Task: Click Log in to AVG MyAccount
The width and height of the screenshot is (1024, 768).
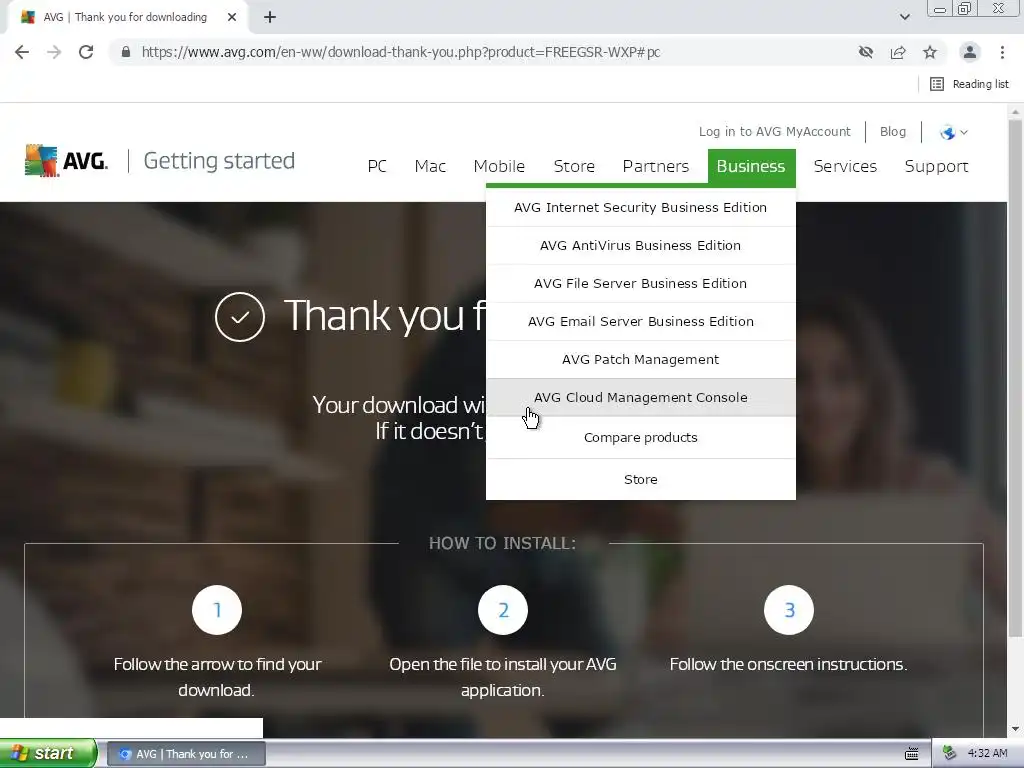Action: pos(775,132)
